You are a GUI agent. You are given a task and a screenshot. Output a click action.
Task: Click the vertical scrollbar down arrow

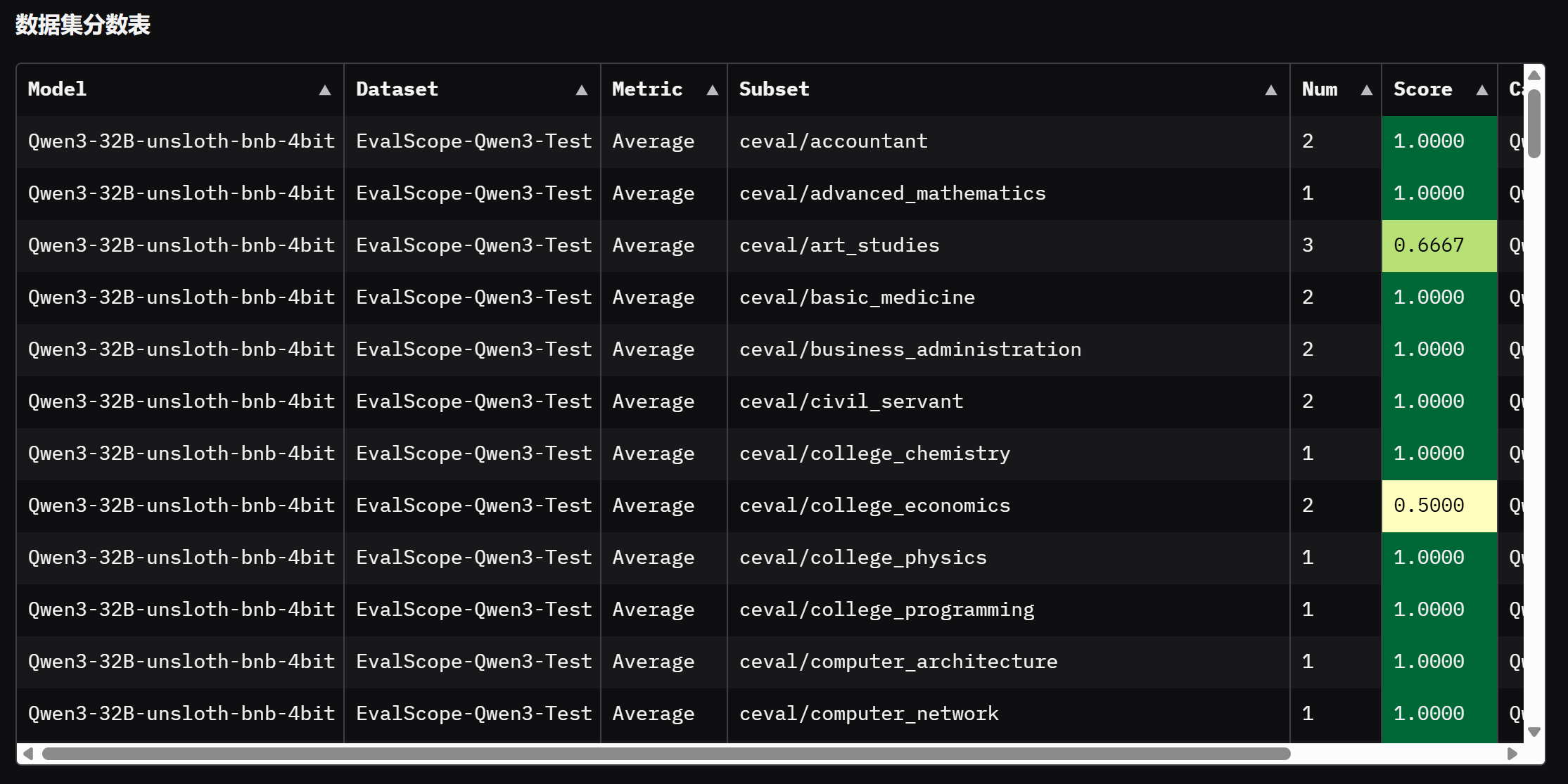[1534, 732]
